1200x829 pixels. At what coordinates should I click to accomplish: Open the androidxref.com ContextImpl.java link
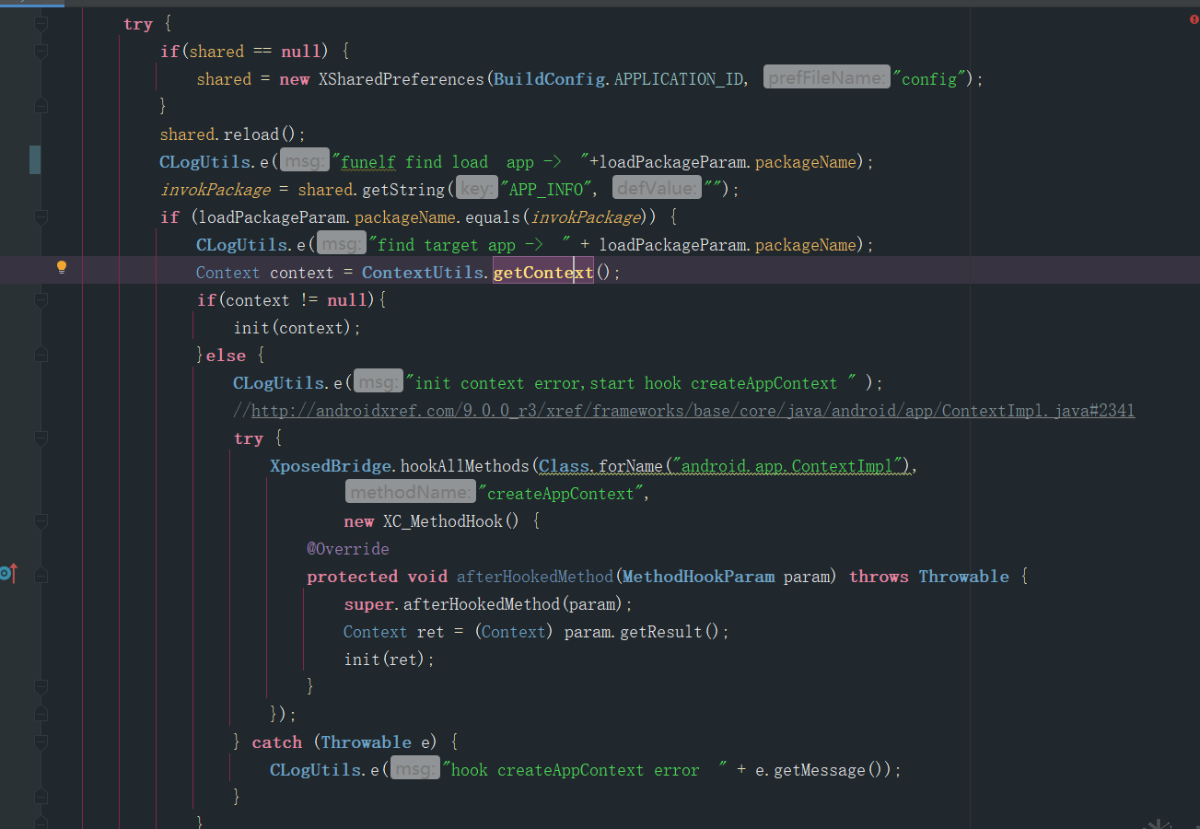pyautogui.click(x=693, y=411)
